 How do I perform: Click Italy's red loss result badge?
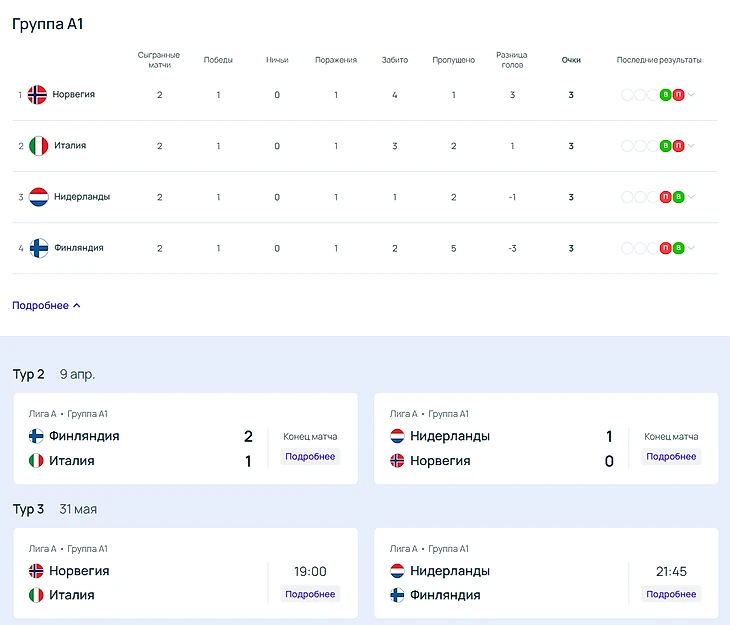(x=678, y=146)
